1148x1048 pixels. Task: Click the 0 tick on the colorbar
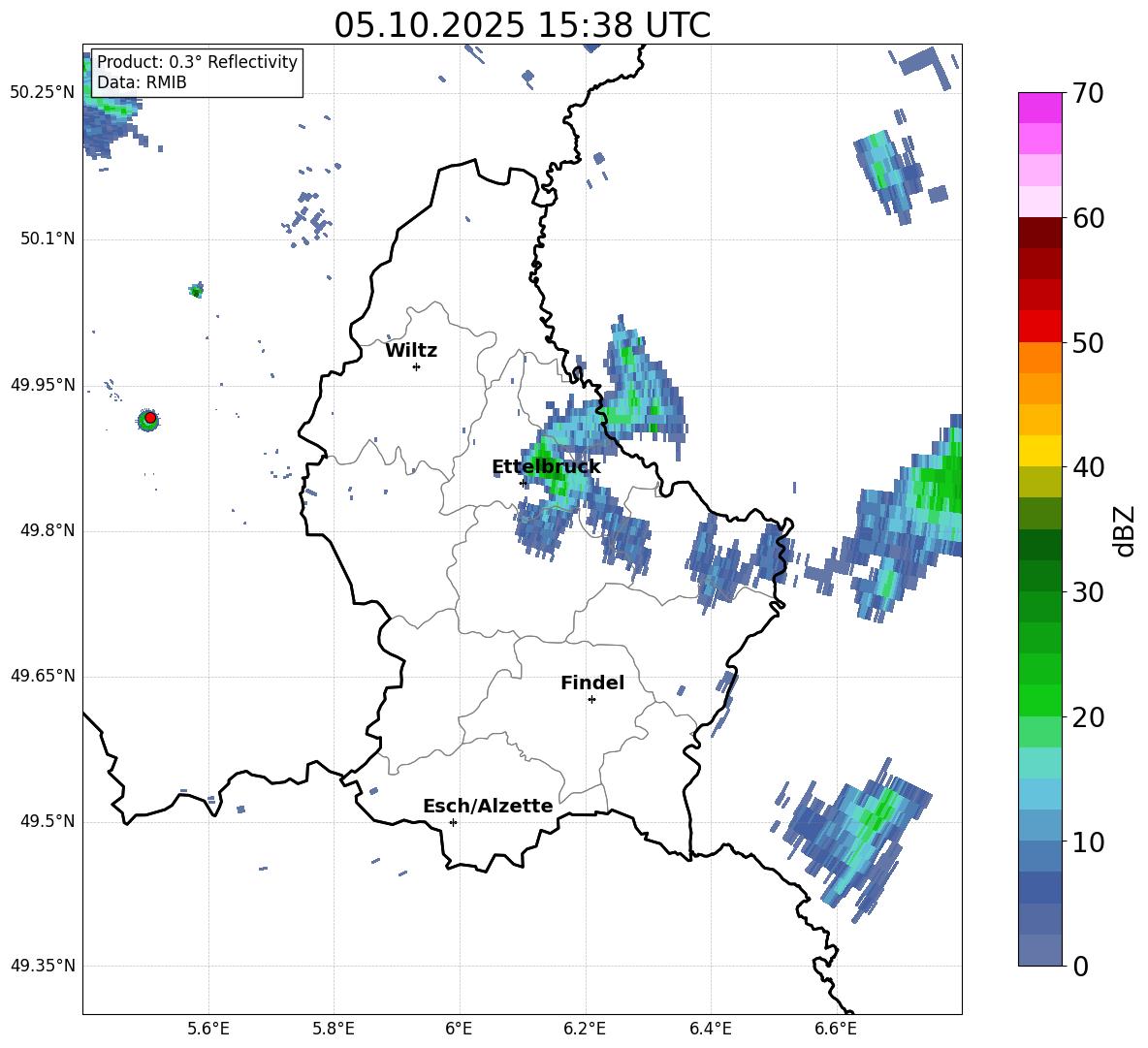tap(1080, 967)
